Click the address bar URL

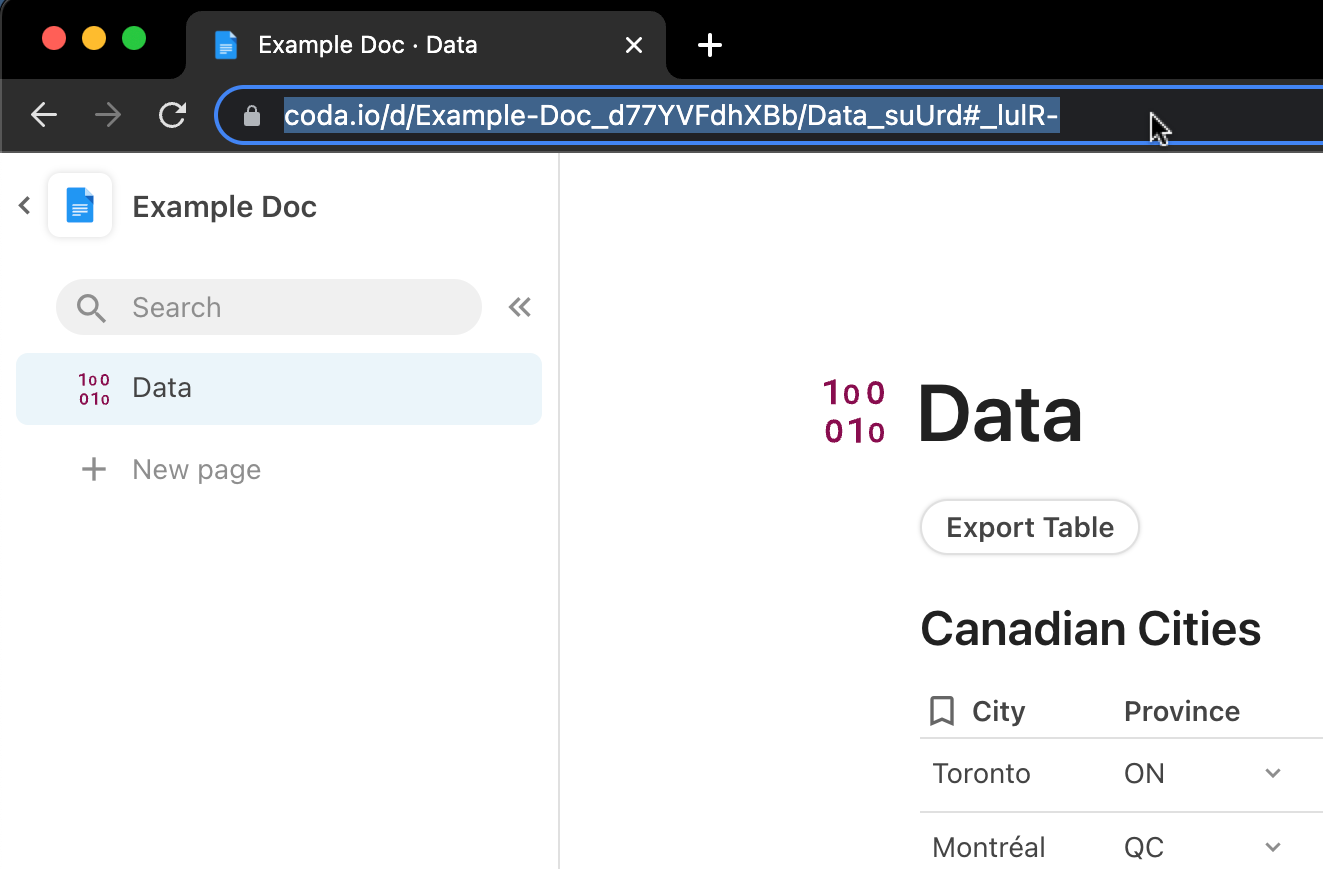click(x=670, y=115)
